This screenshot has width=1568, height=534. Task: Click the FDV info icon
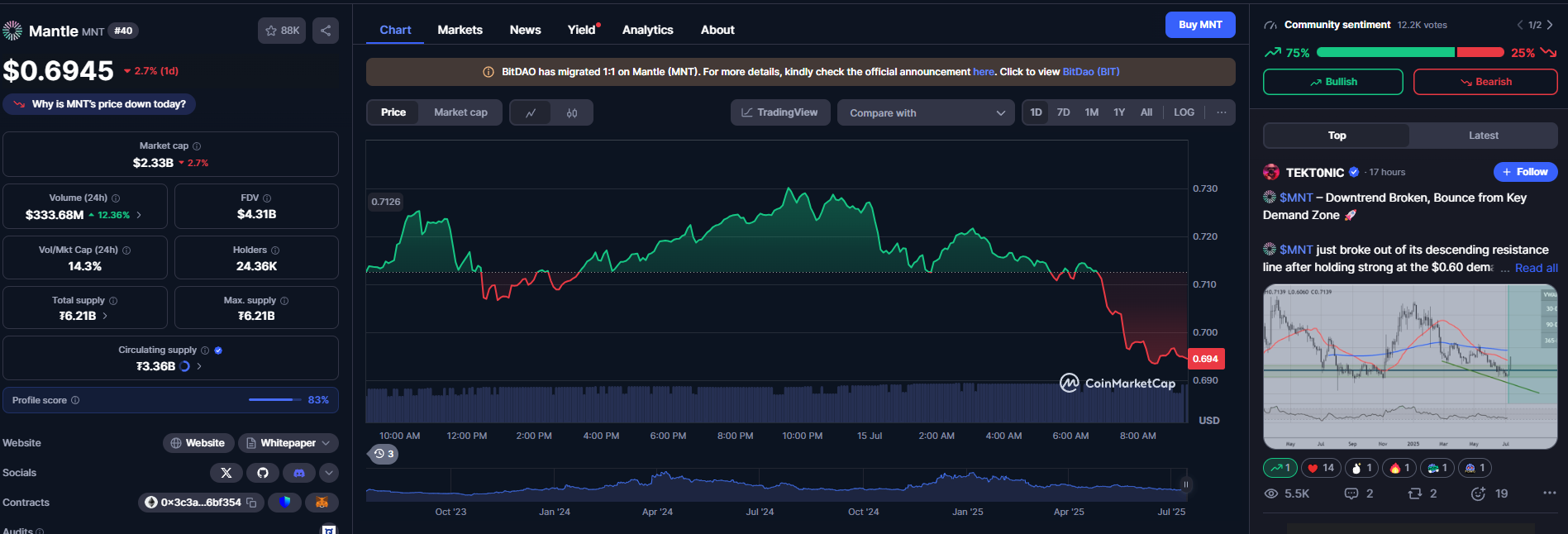click(267, 198)
